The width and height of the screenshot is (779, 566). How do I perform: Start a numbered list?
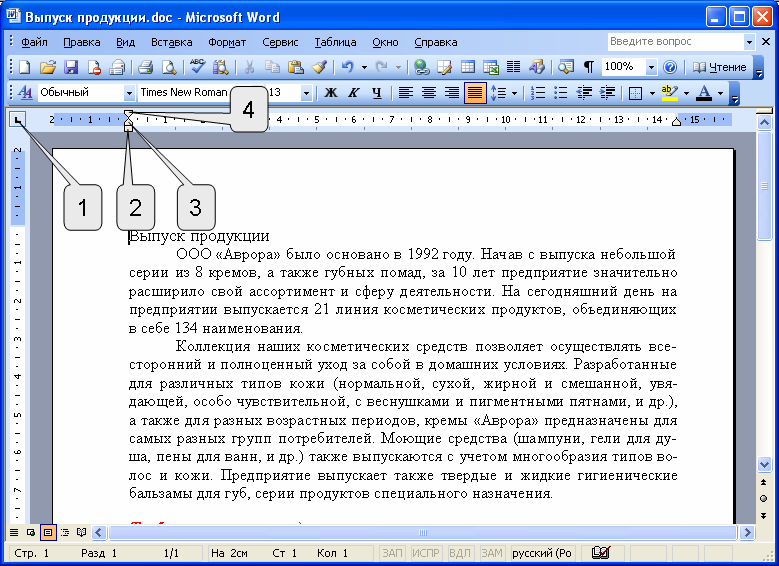(x=538, y=92)
